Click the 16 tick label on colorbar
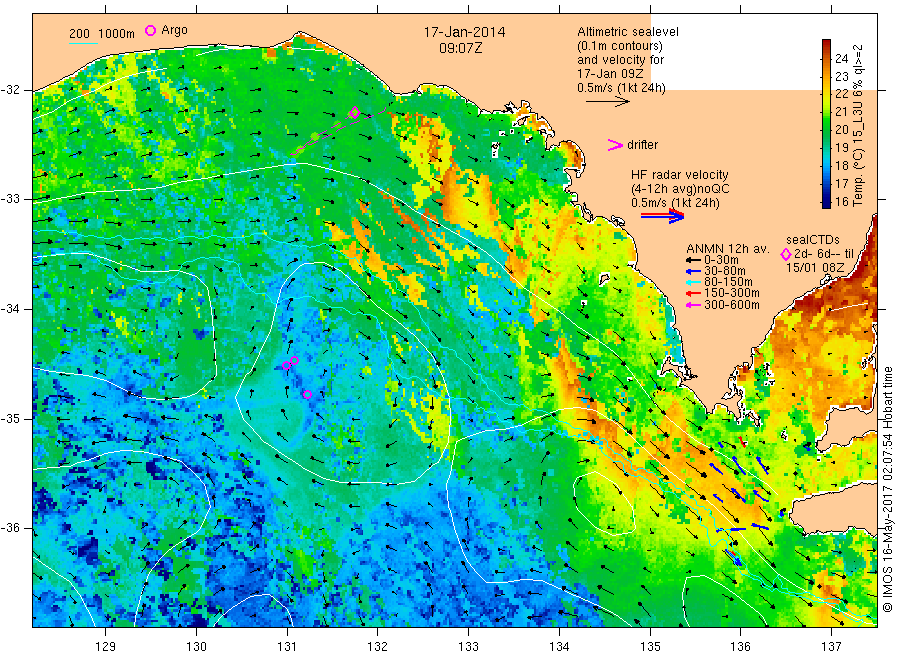This screenshot has height=660, width=900. [x=841, y=201]
